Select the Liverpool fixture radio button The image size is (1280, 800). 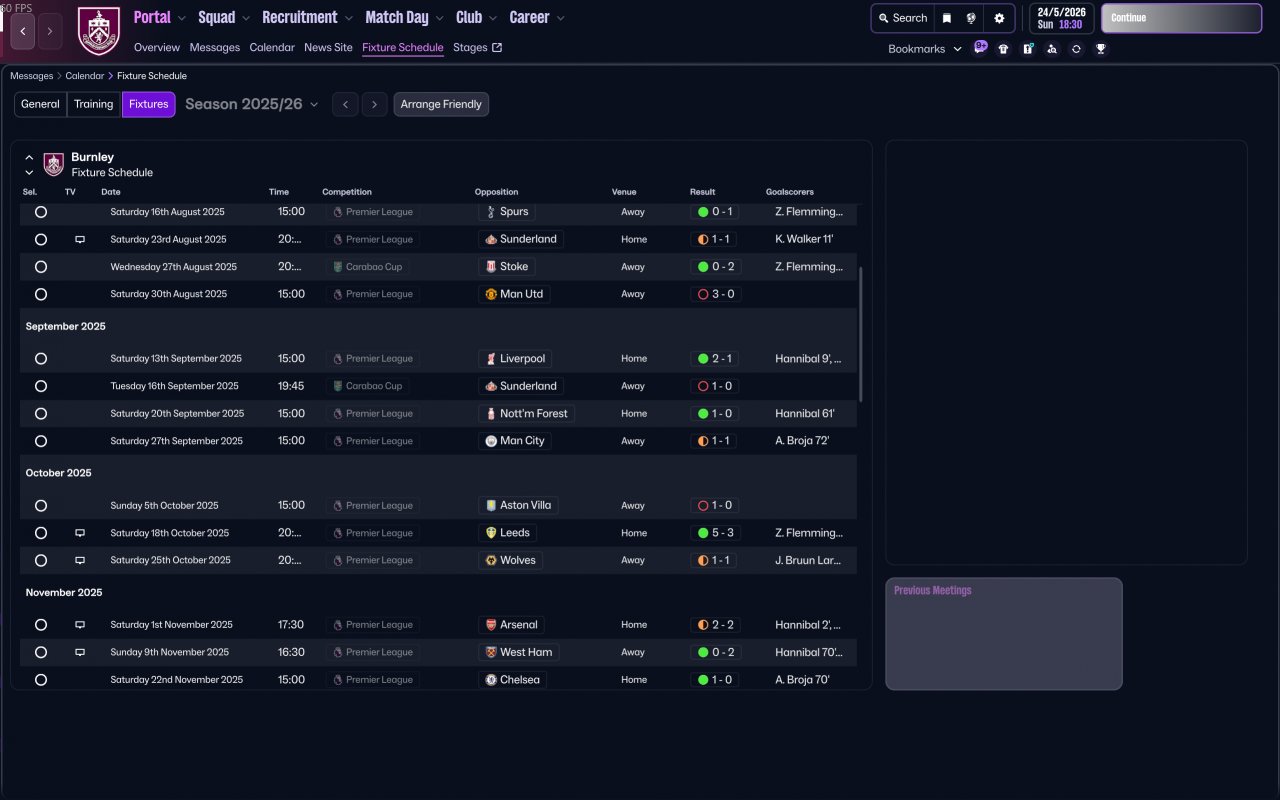point(41,359)
